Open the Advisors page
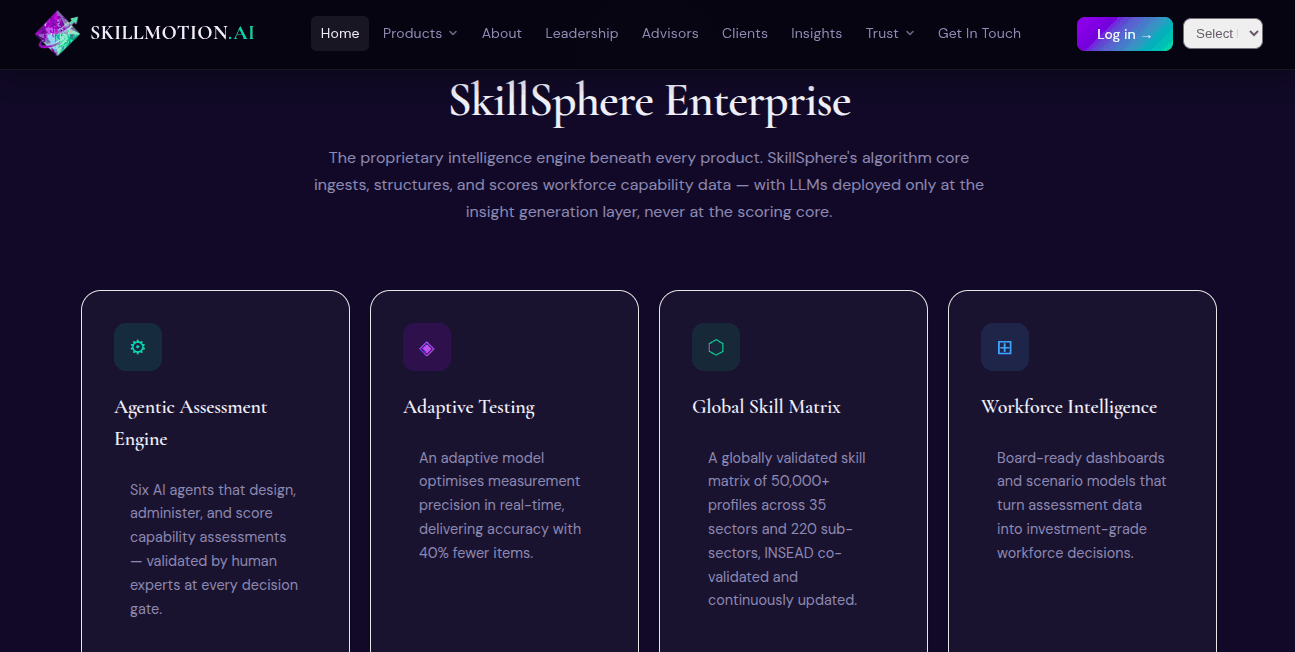The image size is (1295, 652). (670, 33)
